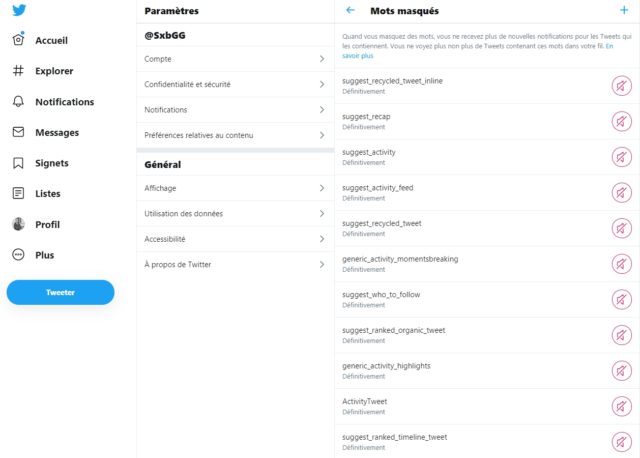640x458 pixels.
Task: Click the blue Tweeter button
Action: (x=60, y=292)
